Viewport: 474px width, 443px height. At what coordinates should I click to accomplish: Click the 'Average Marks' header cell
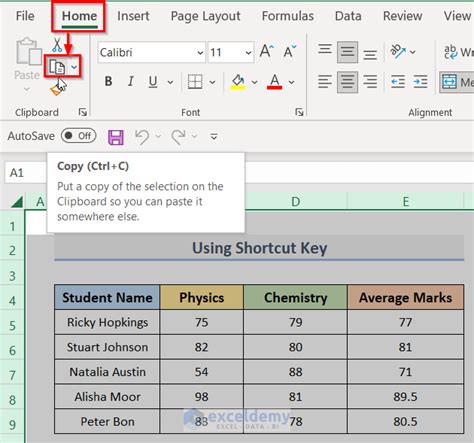tap(405, 297)
